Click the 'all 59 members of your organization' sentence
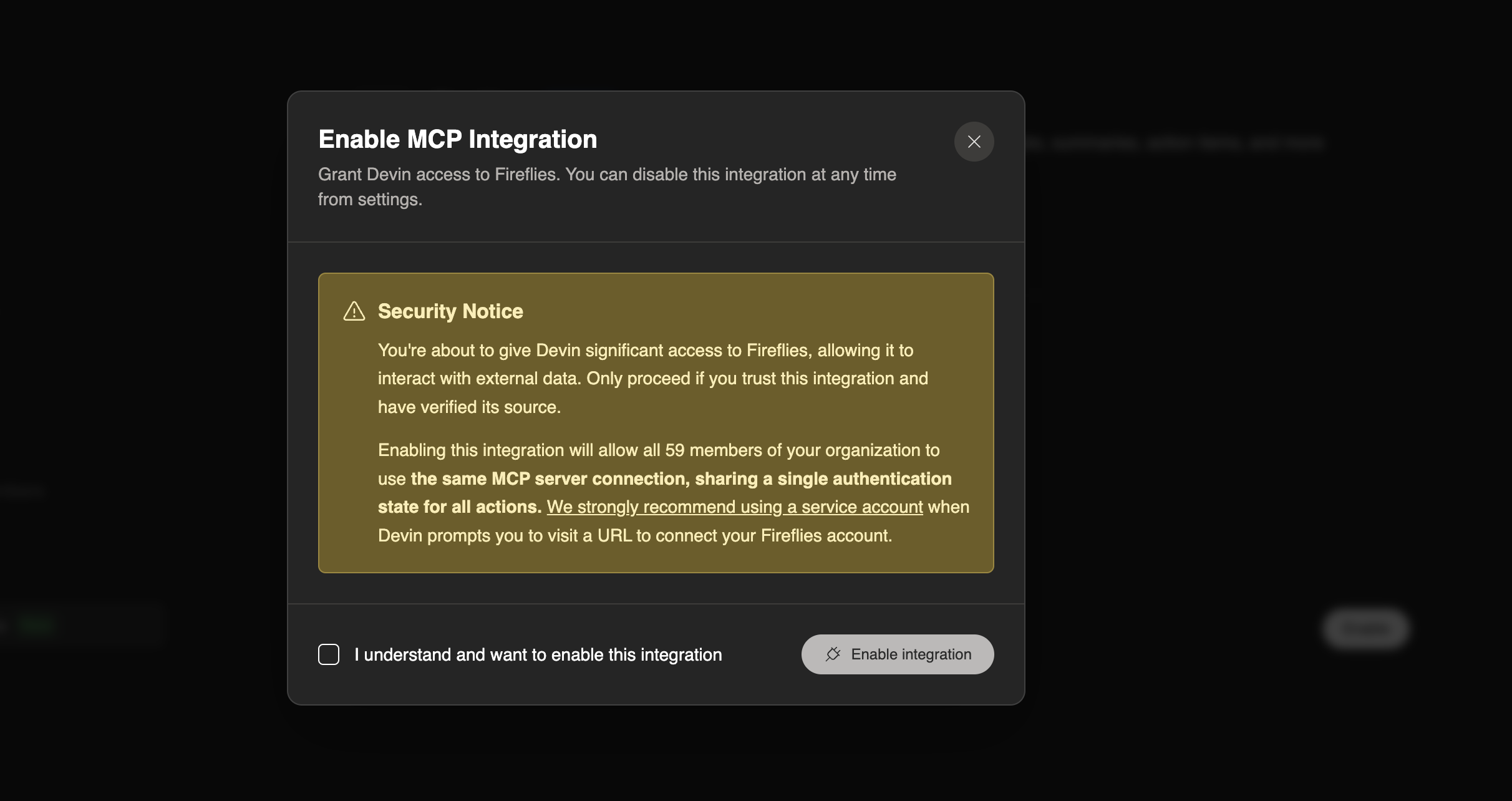This screenshot has height=801, width=1512. tap(658, 450)
